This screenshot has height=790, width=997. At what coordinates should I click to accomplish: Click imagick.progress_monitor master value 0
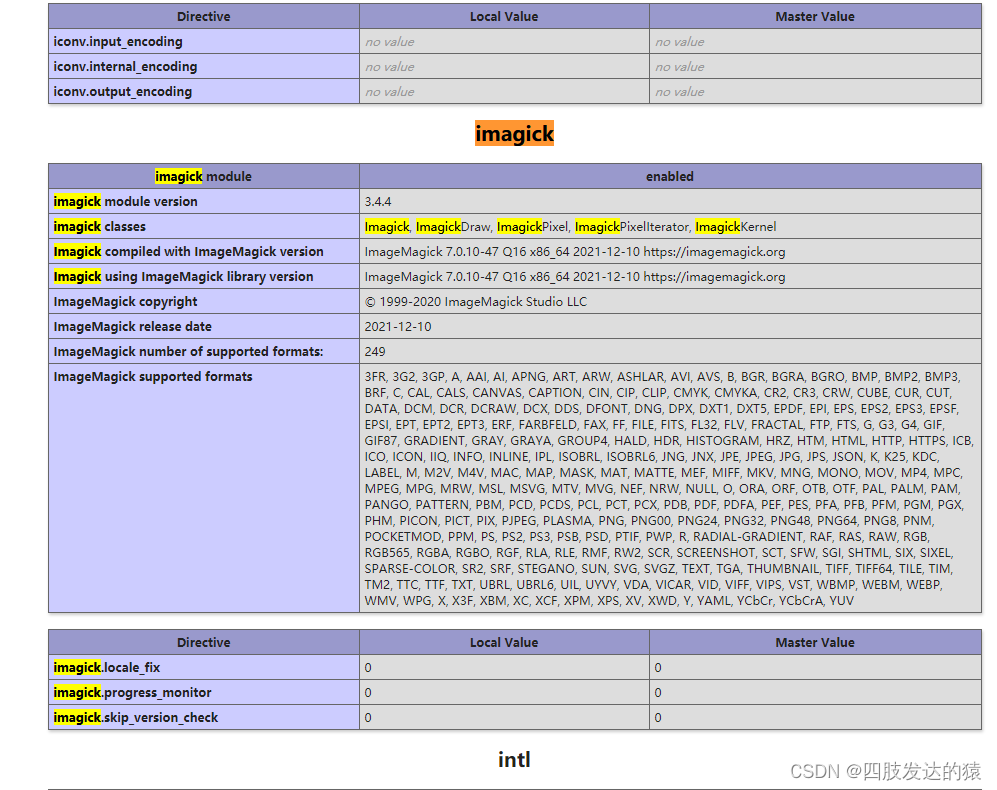[815, 692]
